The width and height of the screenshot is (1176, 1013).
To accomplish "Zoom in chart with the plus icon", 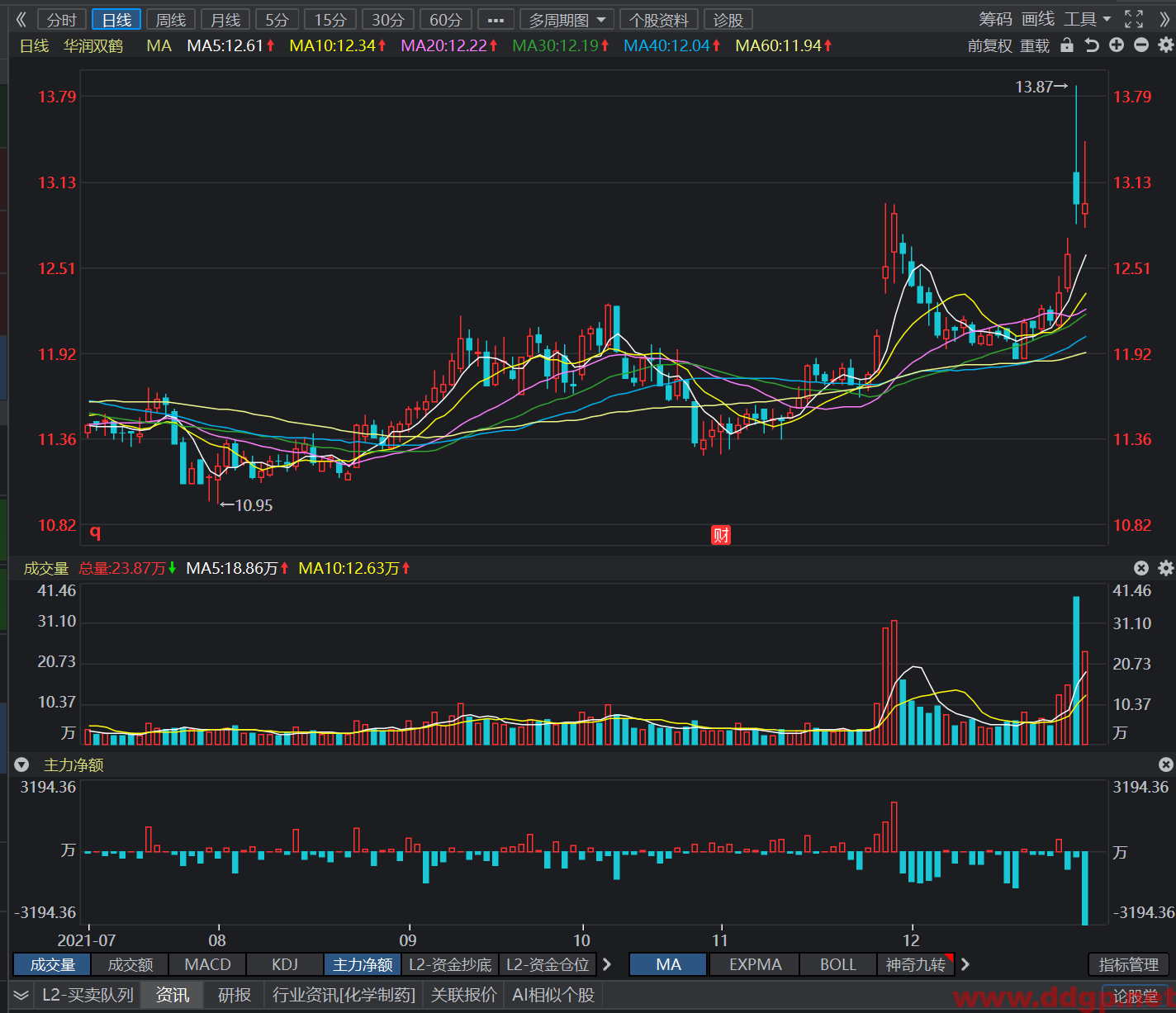I will point(1117,45).
